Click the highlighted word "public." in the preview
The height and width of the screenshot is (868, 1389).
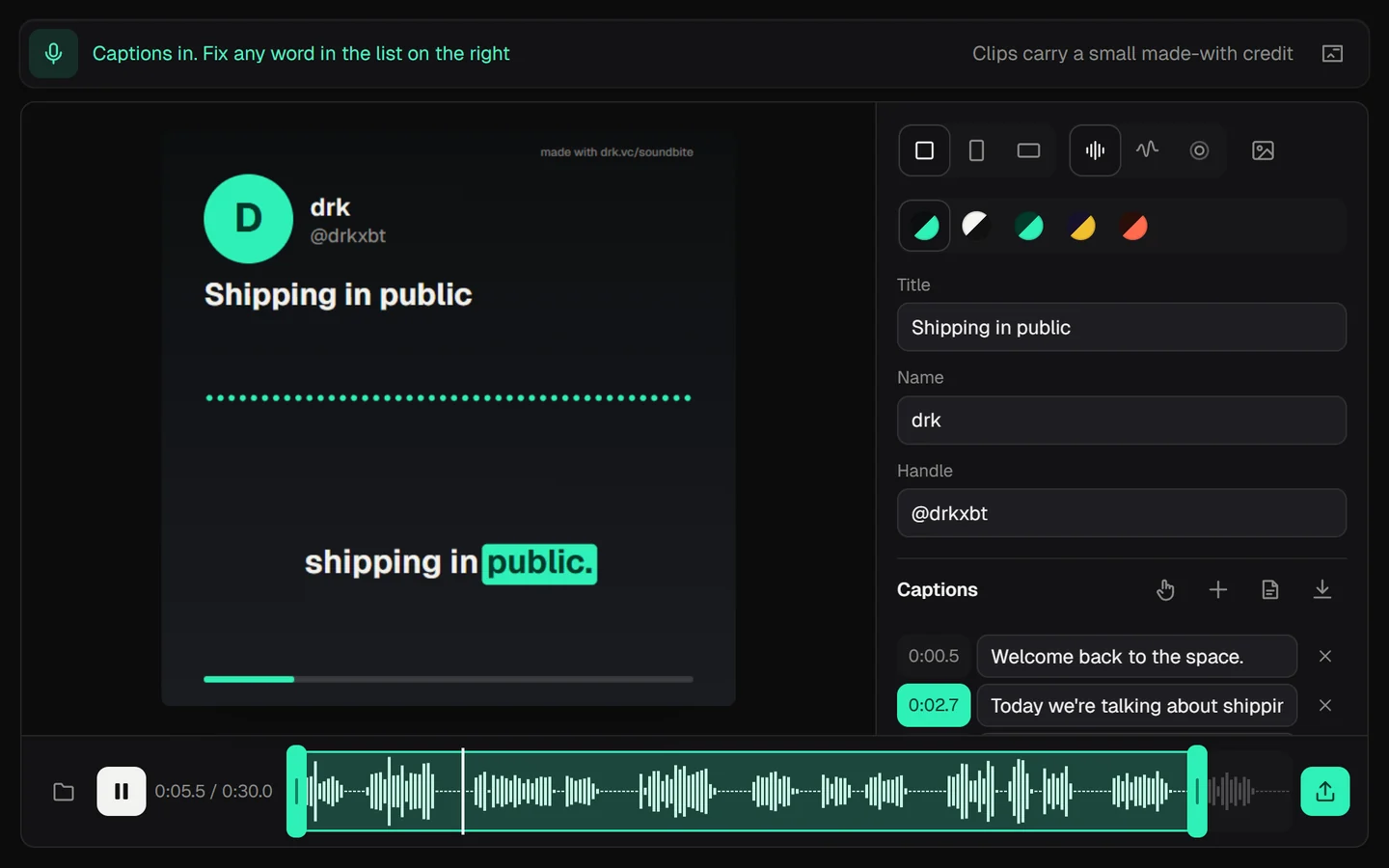coord(539,563)
